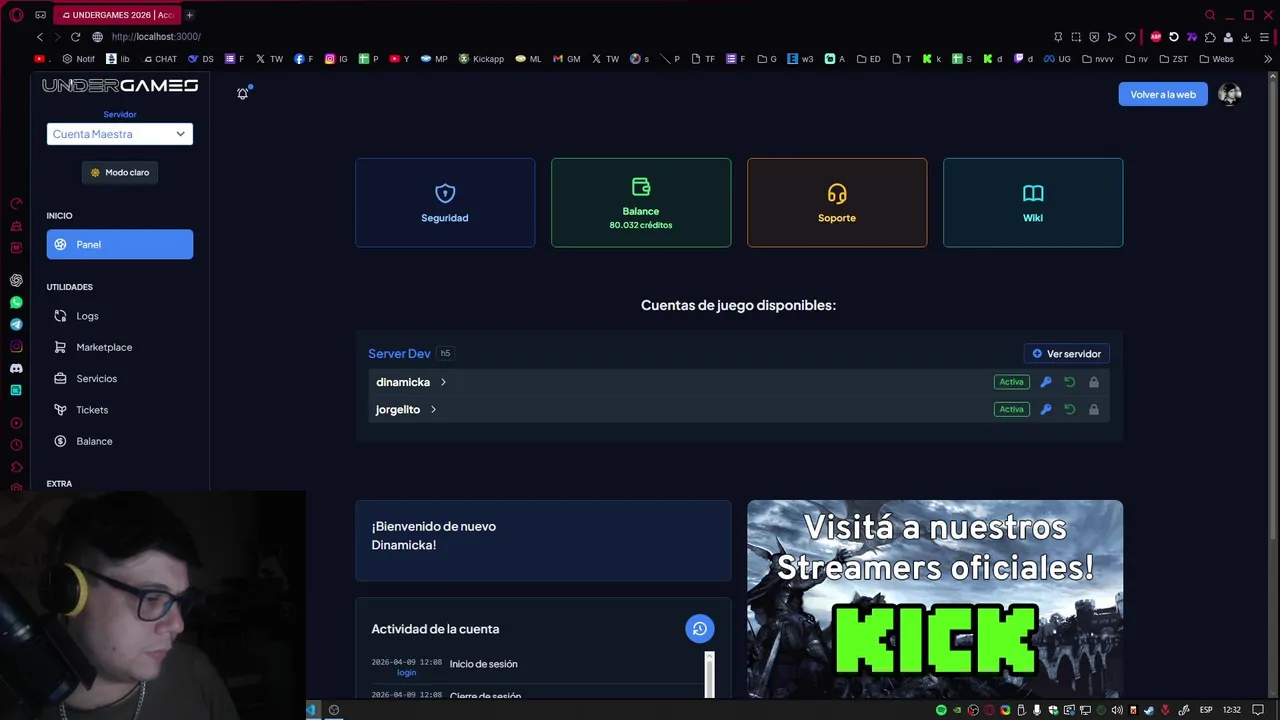1280x720 pixels.
Task: Toggle Modo claro theme switch
Action: 120,172
